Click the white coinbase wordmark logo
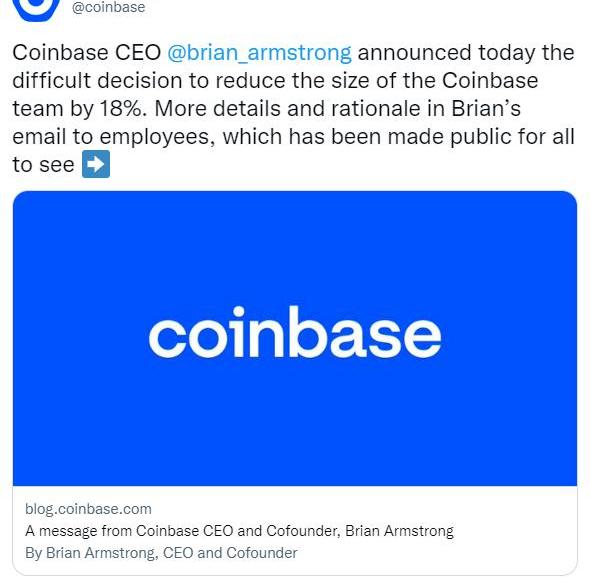The width and height of the screenshot is (591, 586). [295, 332]
